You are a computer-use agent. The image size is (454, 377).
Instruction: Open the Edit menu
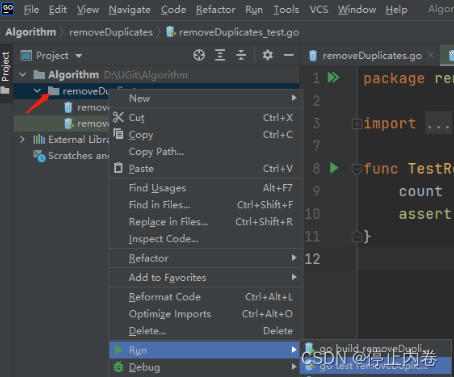coord(58,10)
